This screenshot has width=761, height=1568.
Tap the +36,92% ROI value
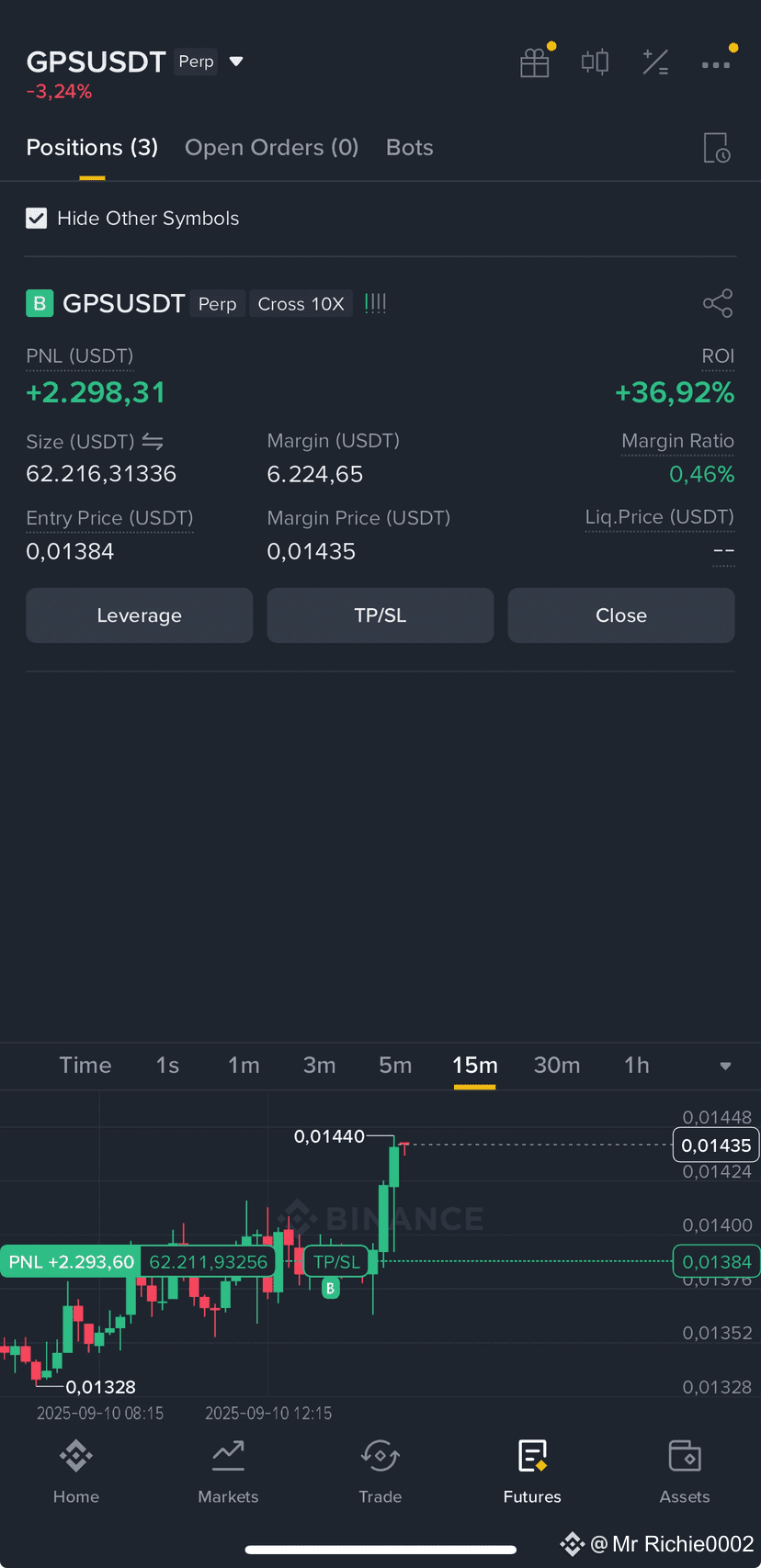[x=675, y=393]
